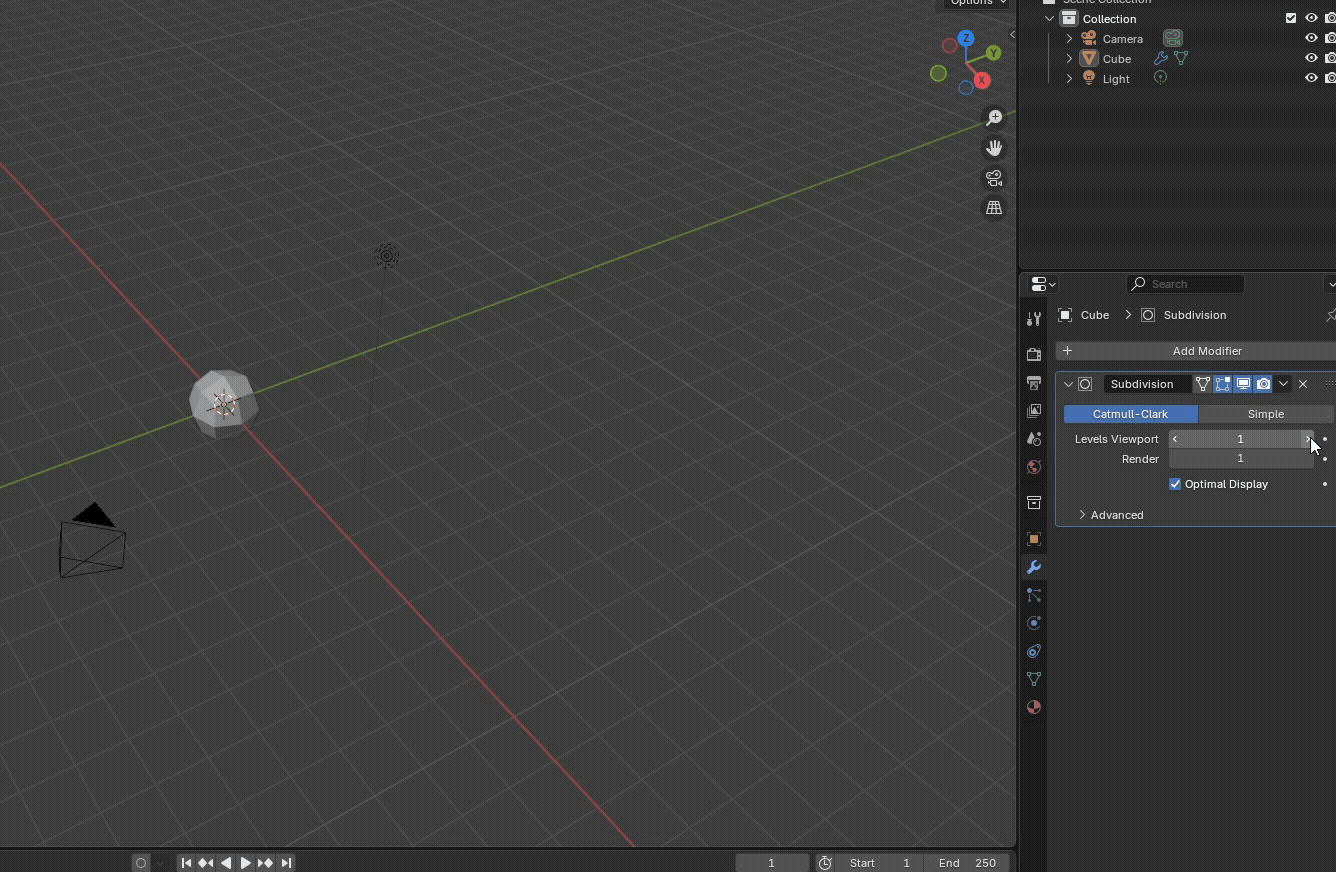Open the Subdivision modifier extra options dropdown
The width and height of the screenshot is (1336, 872).
tap(1283, 384)
